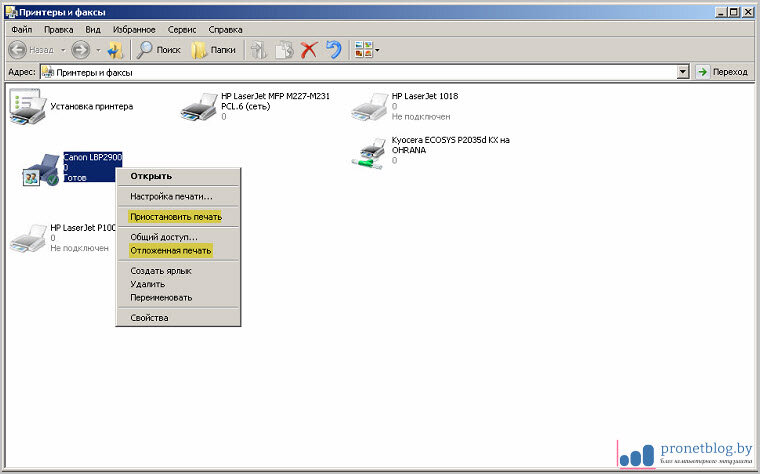Select the HP LaserJet MFP M227-M231 printer icon

pos(199,107)
